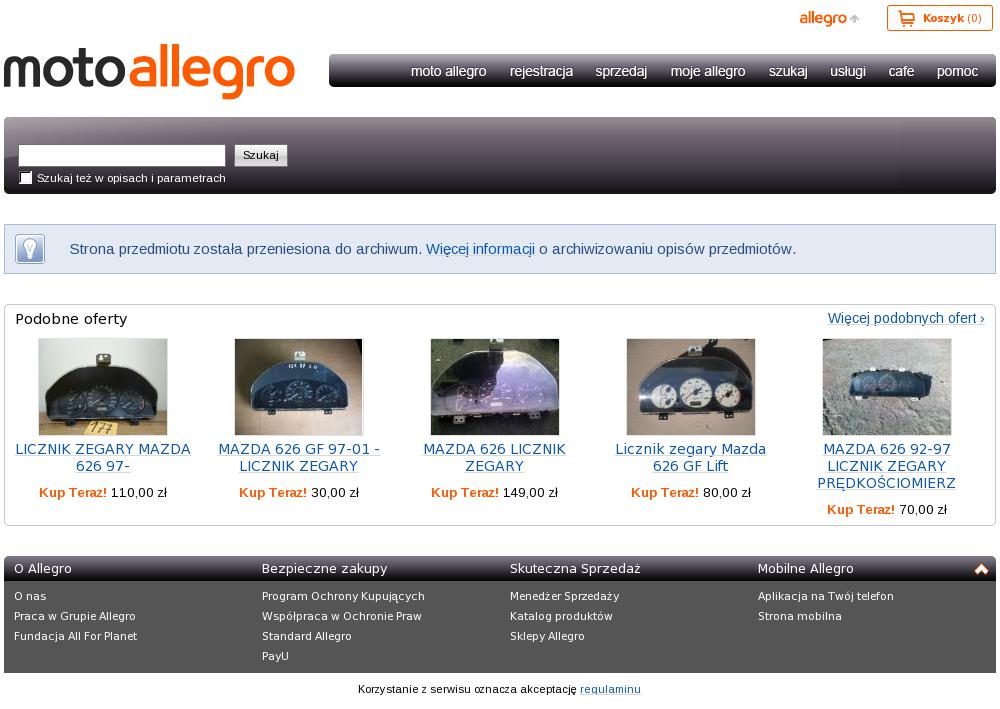Click the Bezpieczne zakupy footer heading
Image resolution: width=1000 pixels, height=709 pixels.
(324, 568)
